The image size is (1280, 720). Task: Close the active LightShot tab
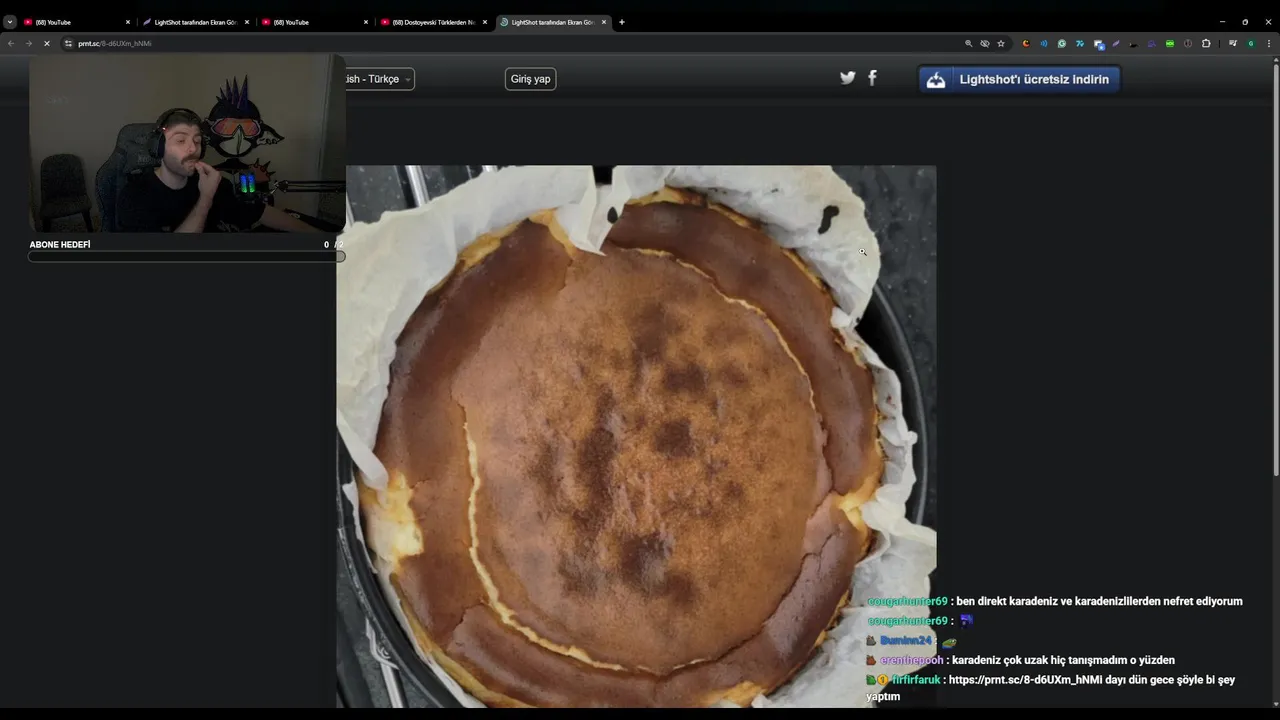tap(604, 22)
